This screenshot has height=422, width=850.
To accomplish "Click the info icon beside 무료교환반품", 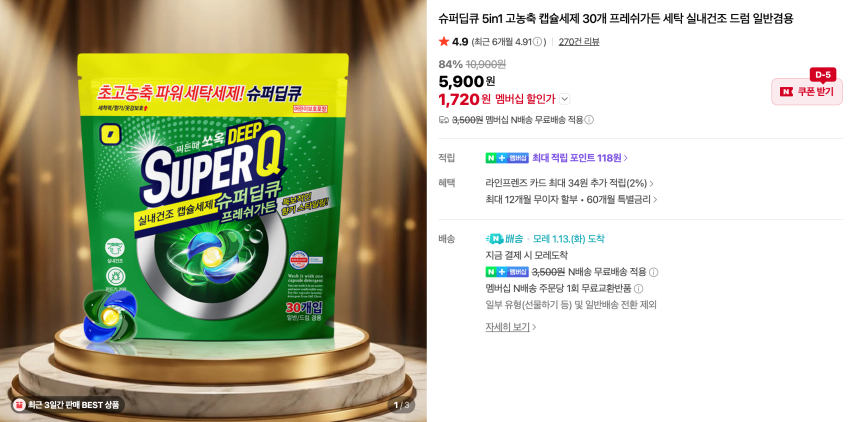I will point(639,289).
